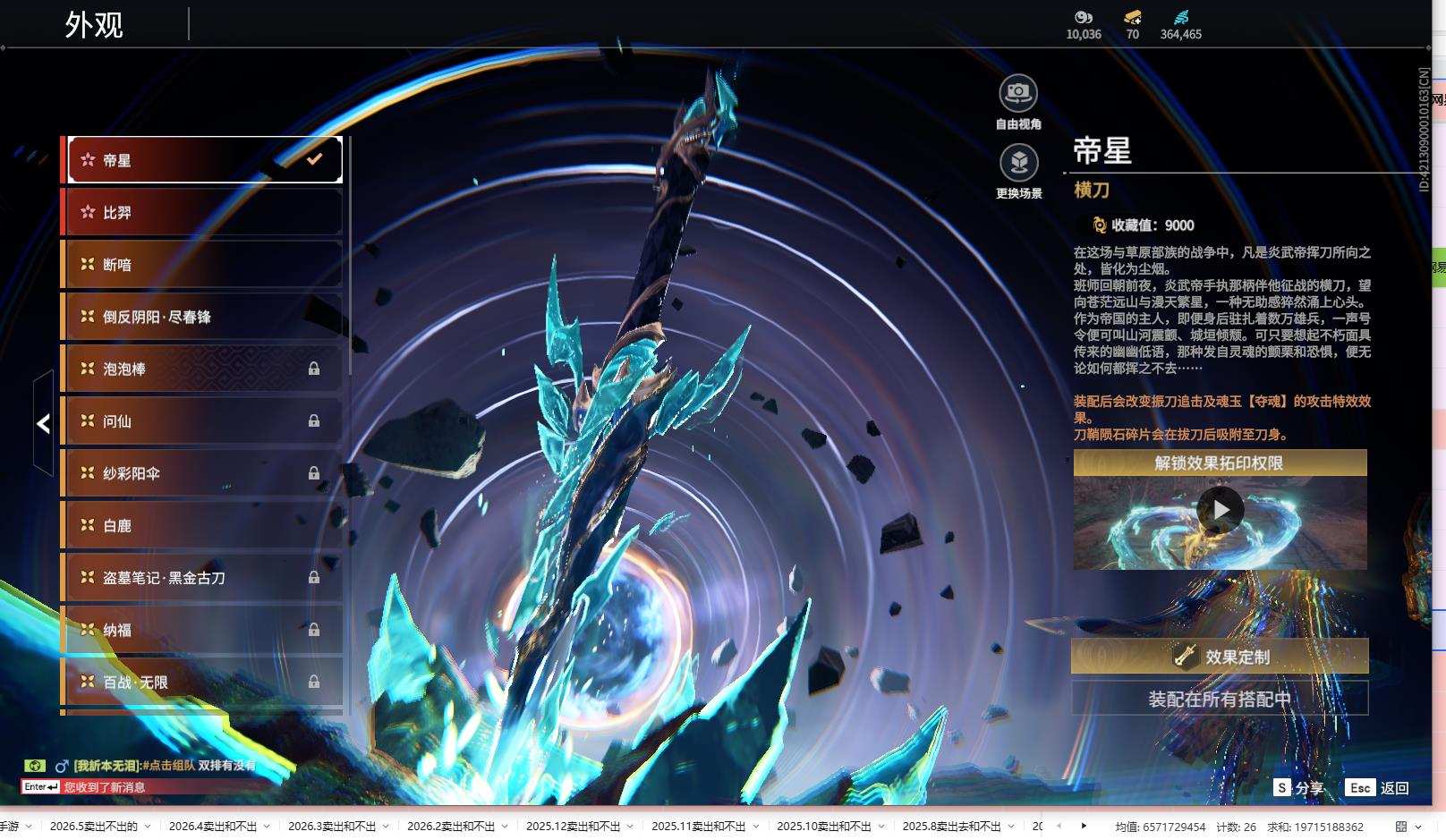1446x840 pixels.
Task: Choose the 白鹿 skin
Action: click(x=205, y=525)
